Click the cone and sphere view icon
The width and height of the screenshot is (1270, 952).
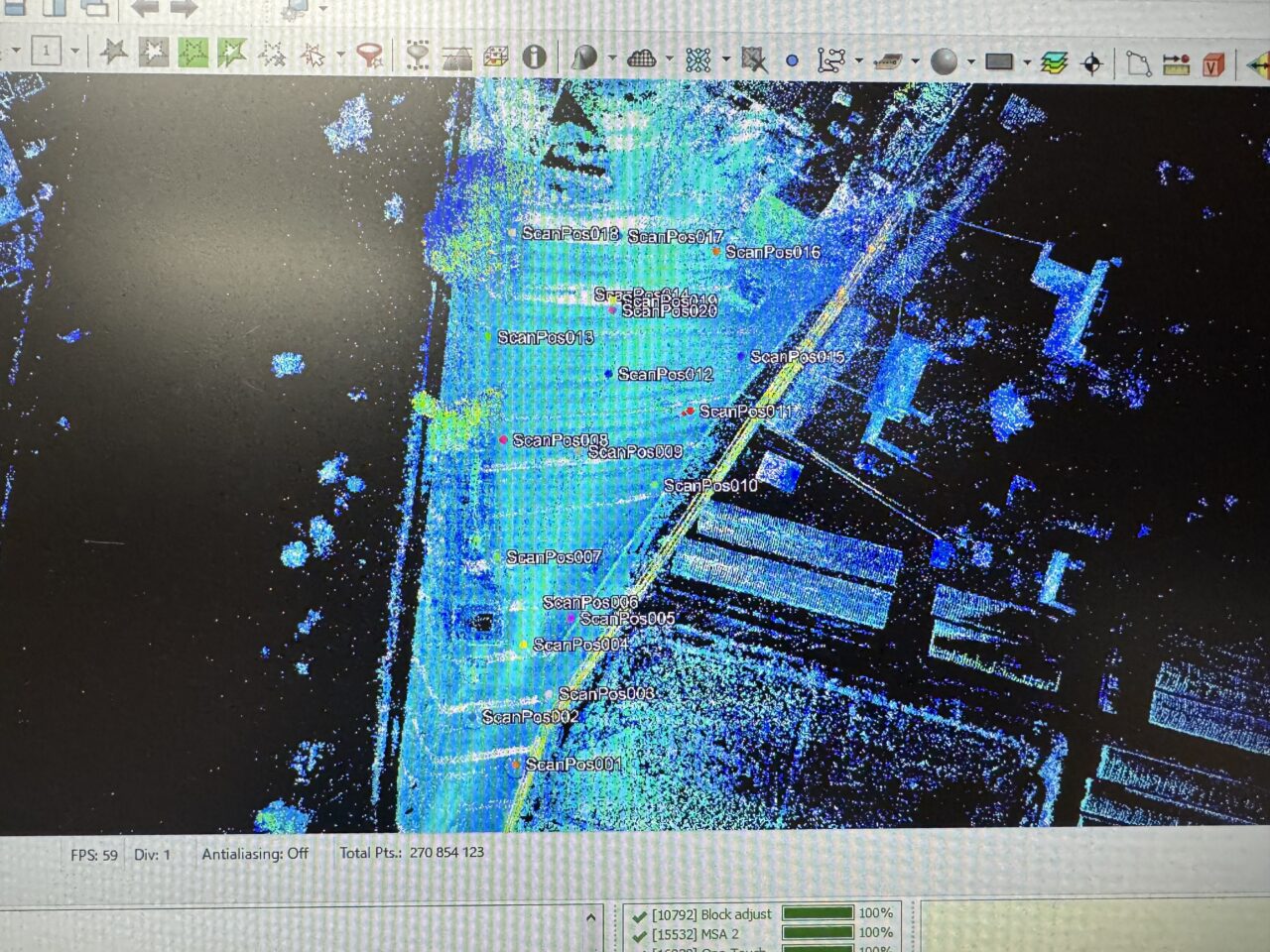[x=585, y=58]
